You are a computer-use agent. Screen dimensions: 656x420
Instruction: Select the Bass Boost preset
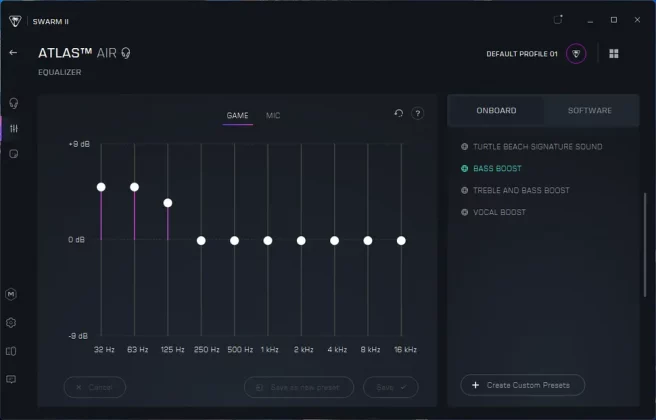coord(497,169)
